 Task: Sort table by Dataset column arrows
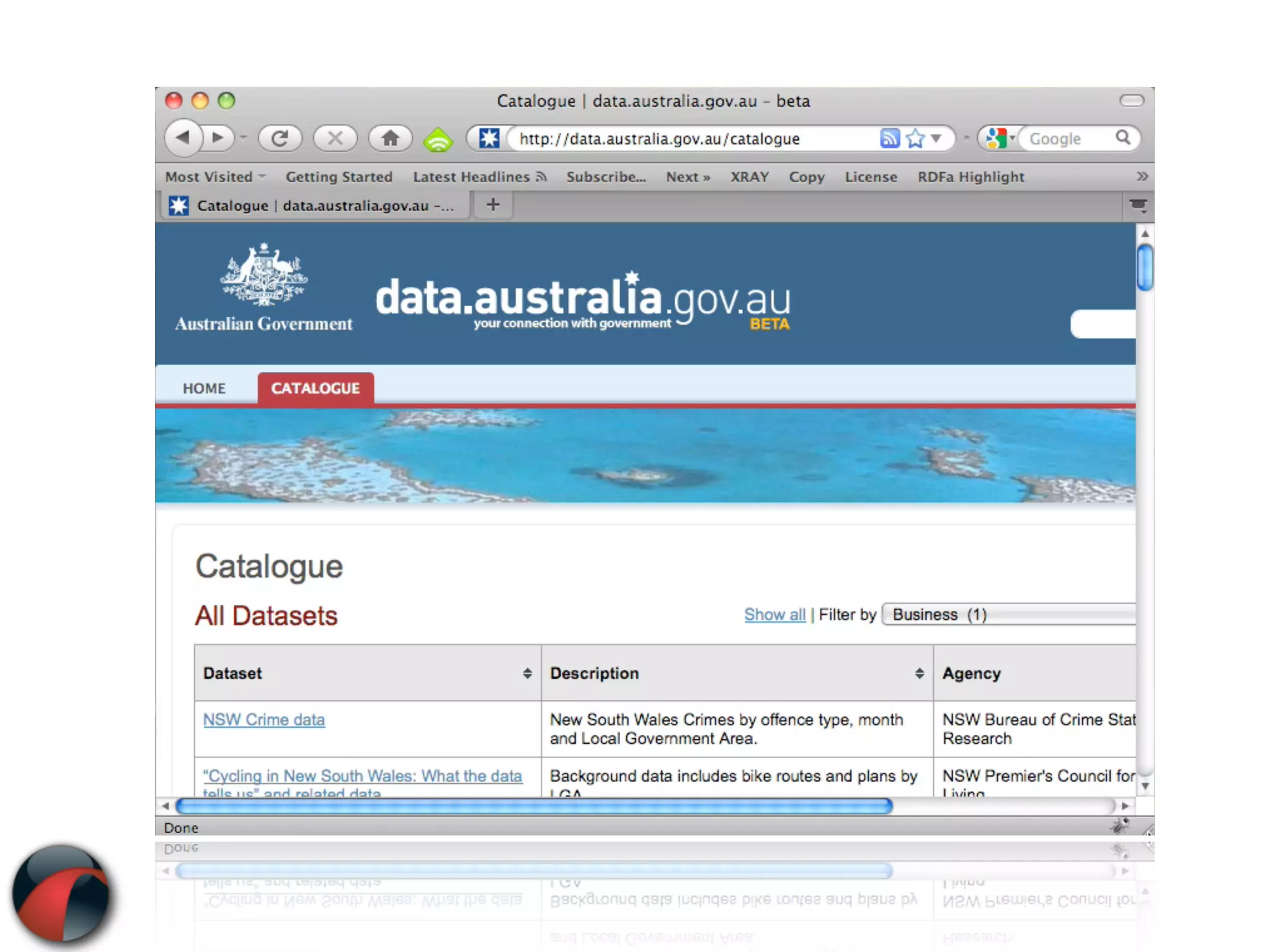click(527, 673)
